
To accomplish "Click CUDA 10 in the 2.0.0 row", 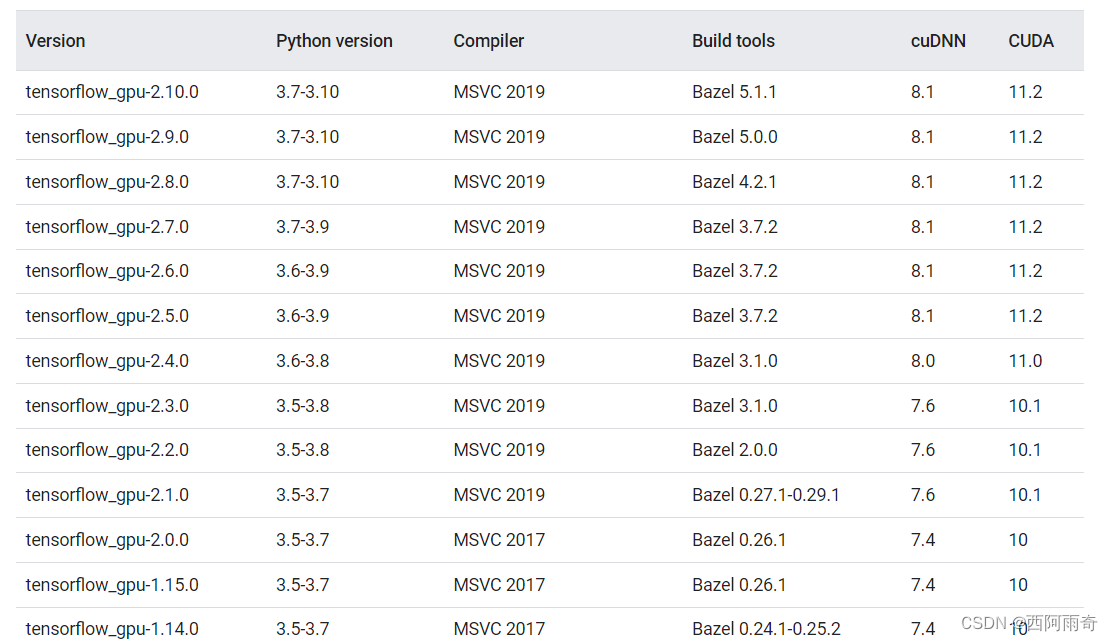I will pyautogui.click(x=1018, y=540).
